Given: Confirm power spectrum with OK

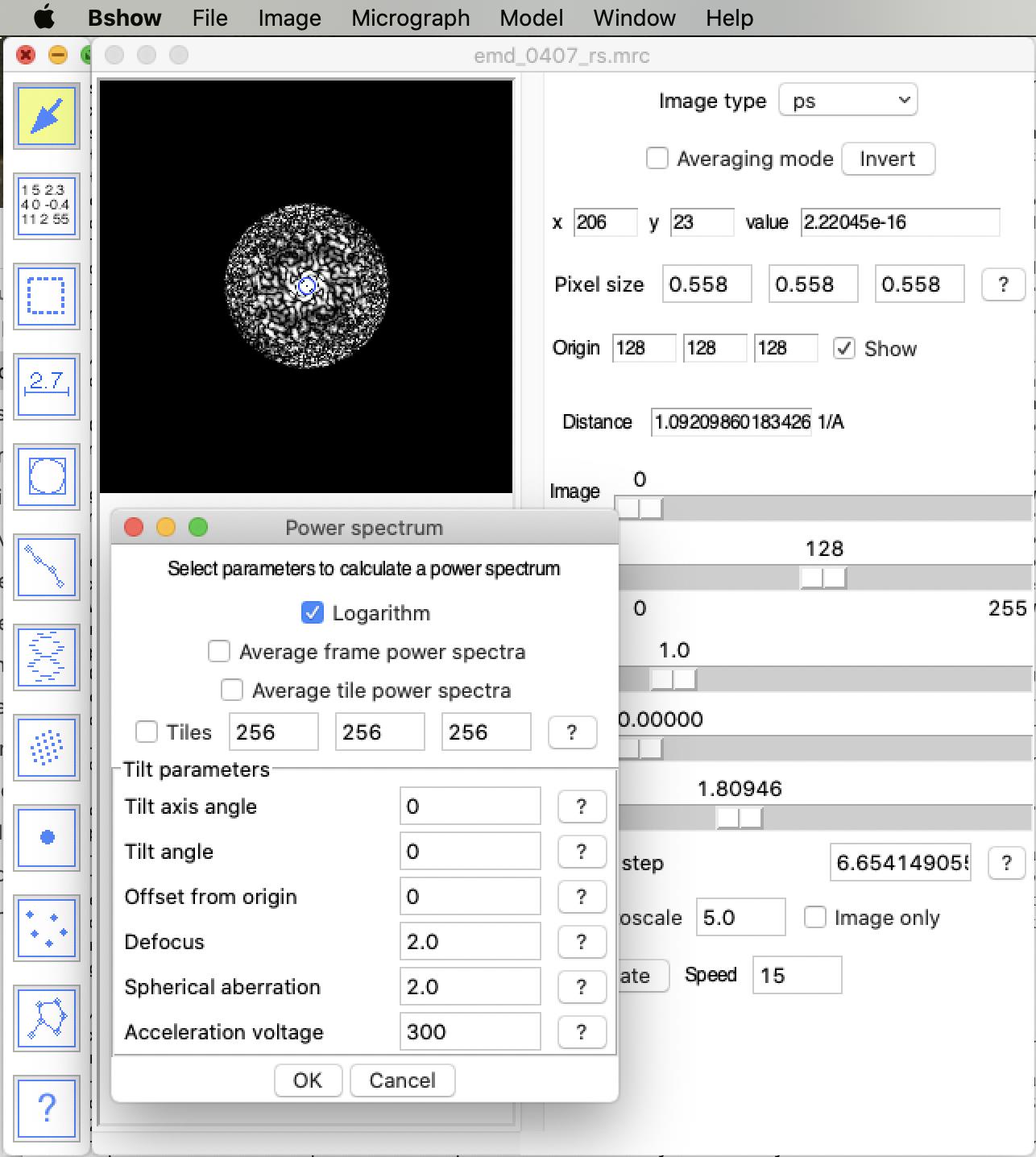Looking at the screenshot, I should click(x=308, y=1080).
